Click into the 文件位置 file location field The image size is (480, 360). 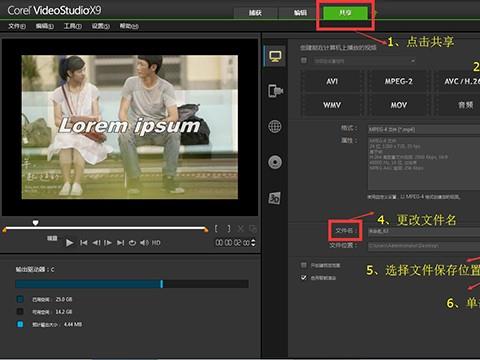coord(424,246)
